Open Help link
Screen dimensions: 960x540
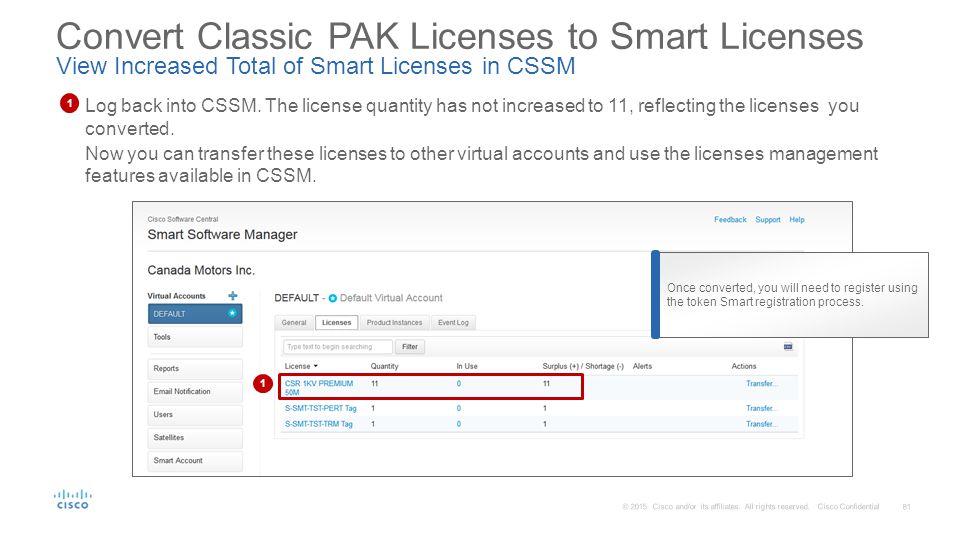(797, 219)
